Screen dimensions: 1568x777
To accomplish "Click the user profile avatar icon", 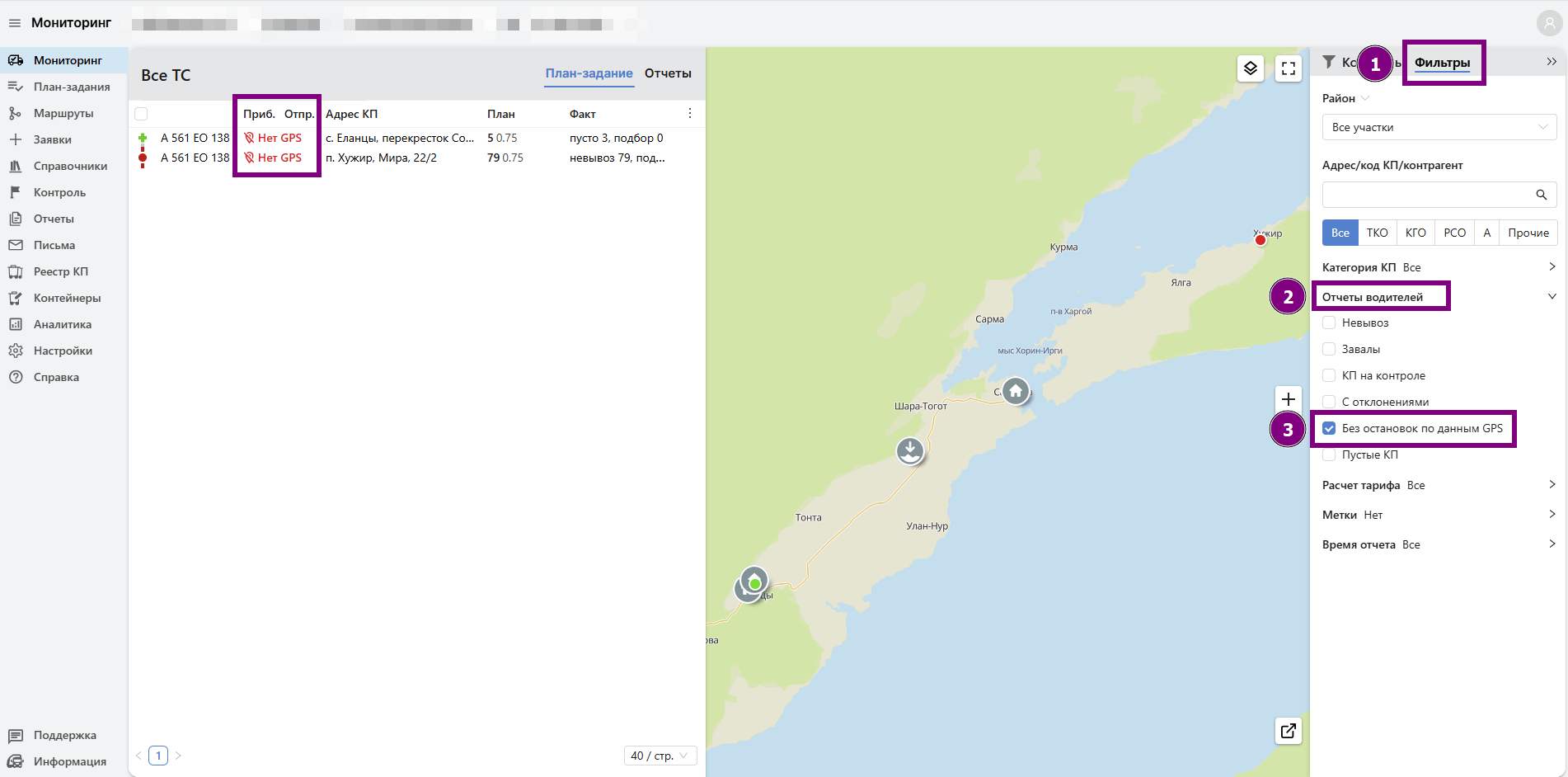I will [1549, 23].
